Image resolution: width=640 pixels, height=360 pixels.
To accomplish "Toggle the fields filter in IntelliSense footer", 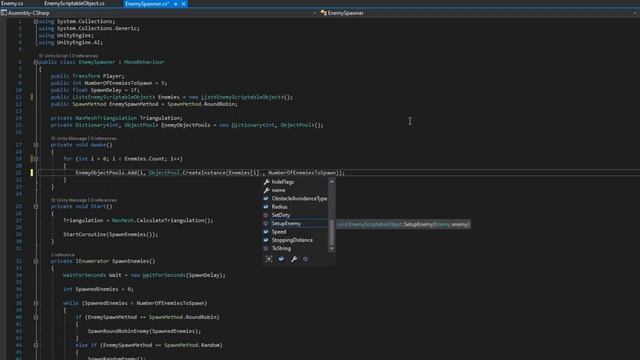I will click(281, 259).
